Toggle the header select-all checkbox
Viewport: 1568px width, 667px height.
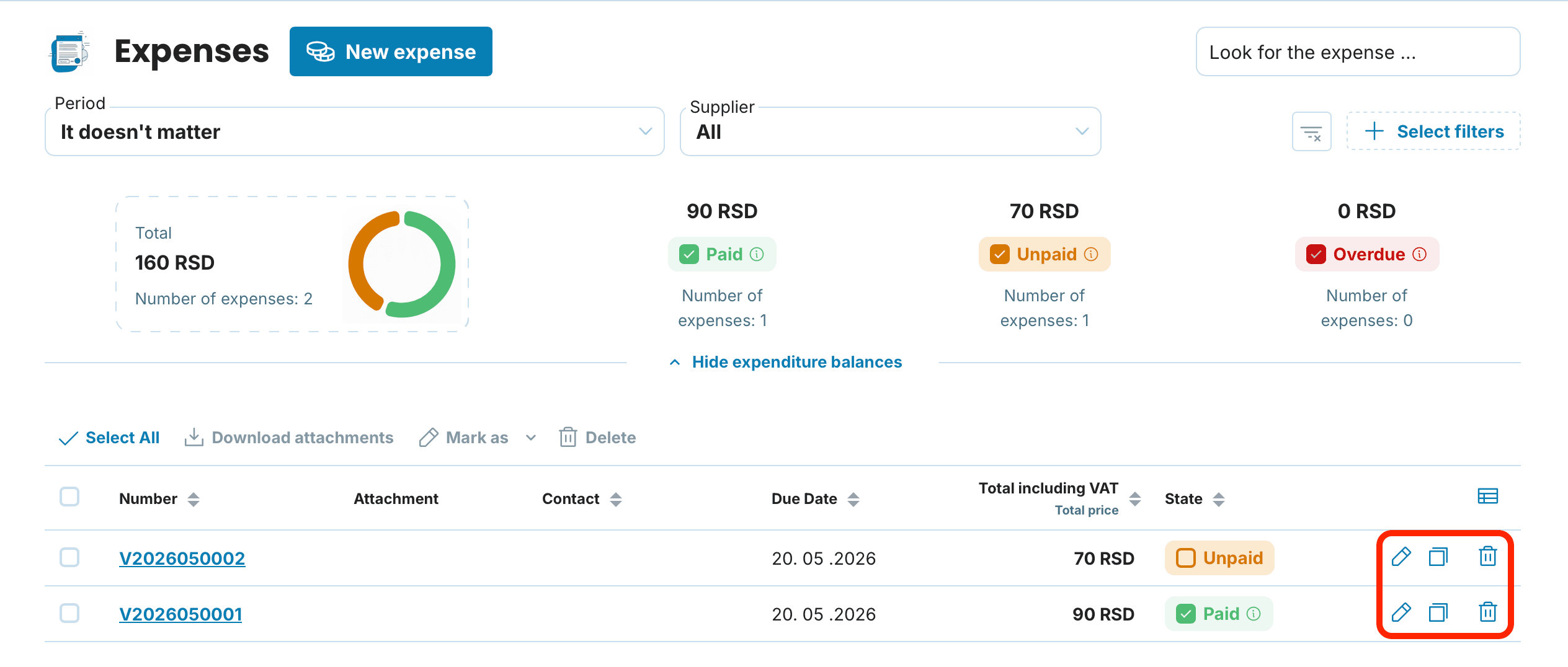(x=69, y=497)
